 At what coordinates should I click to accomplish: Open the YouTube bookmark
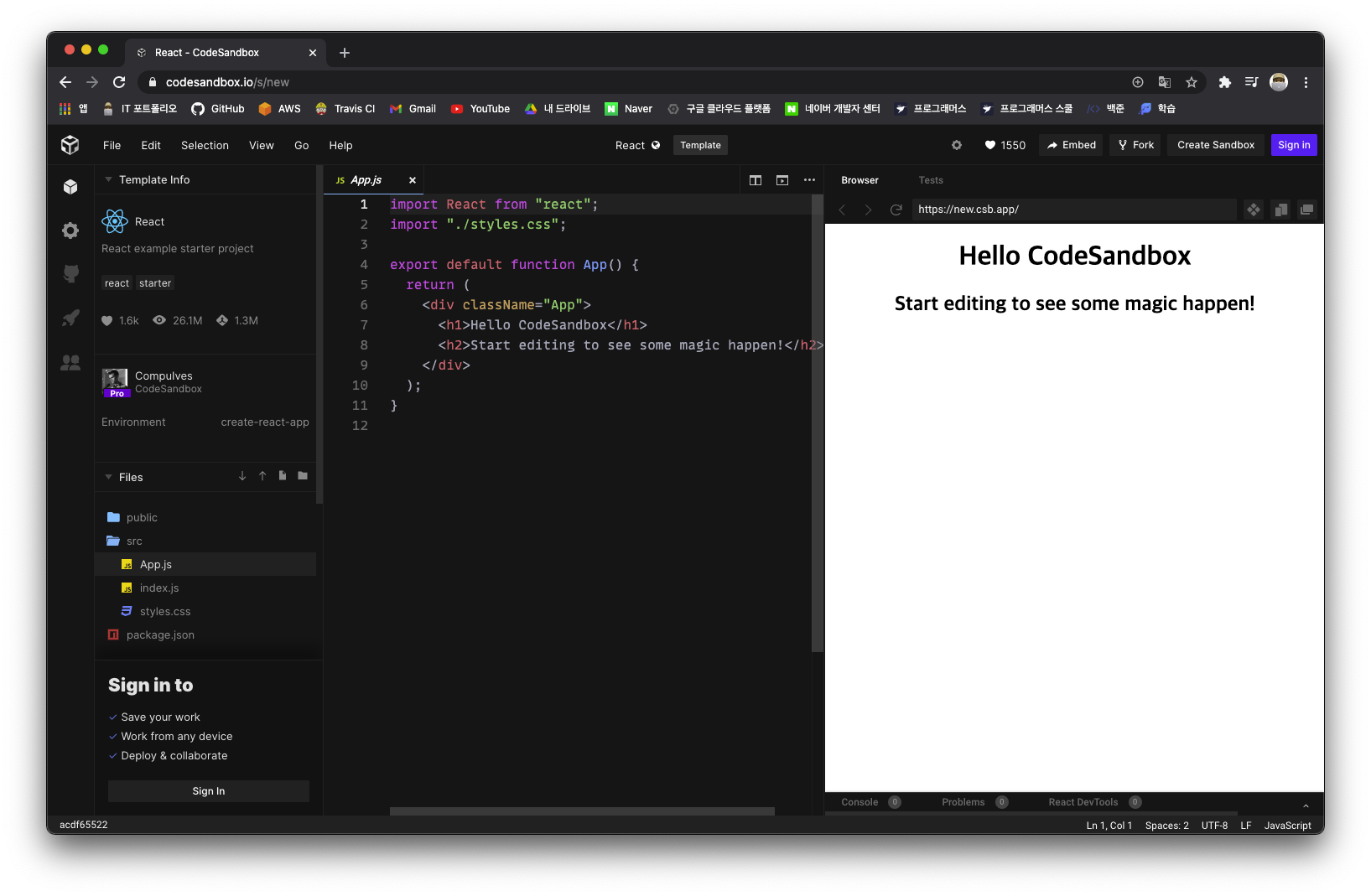480,109
